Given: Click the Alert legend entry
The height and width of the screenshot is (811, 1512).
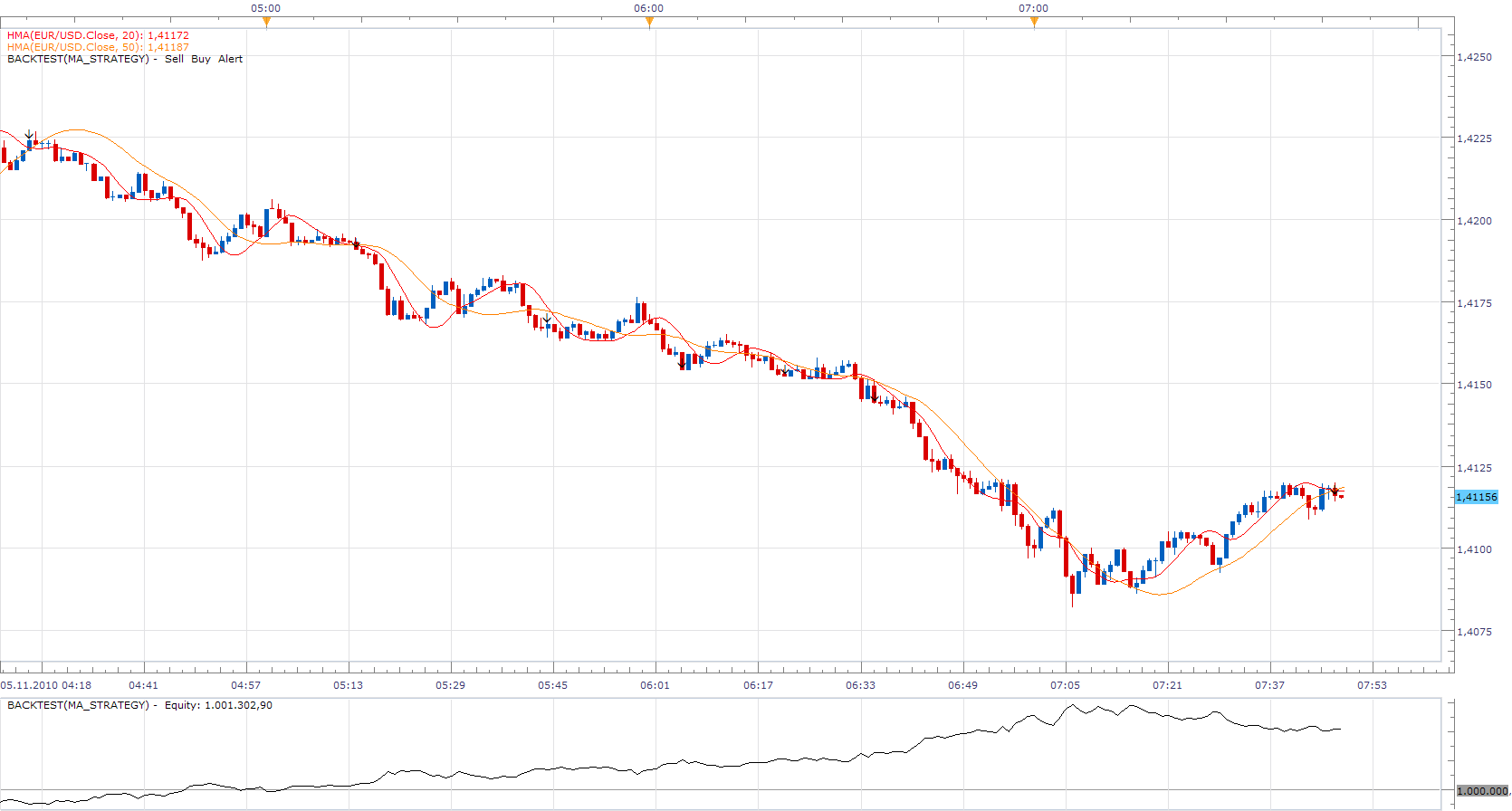Looking at the screenshot, I should pyautogui.click(x=230, y=59).
